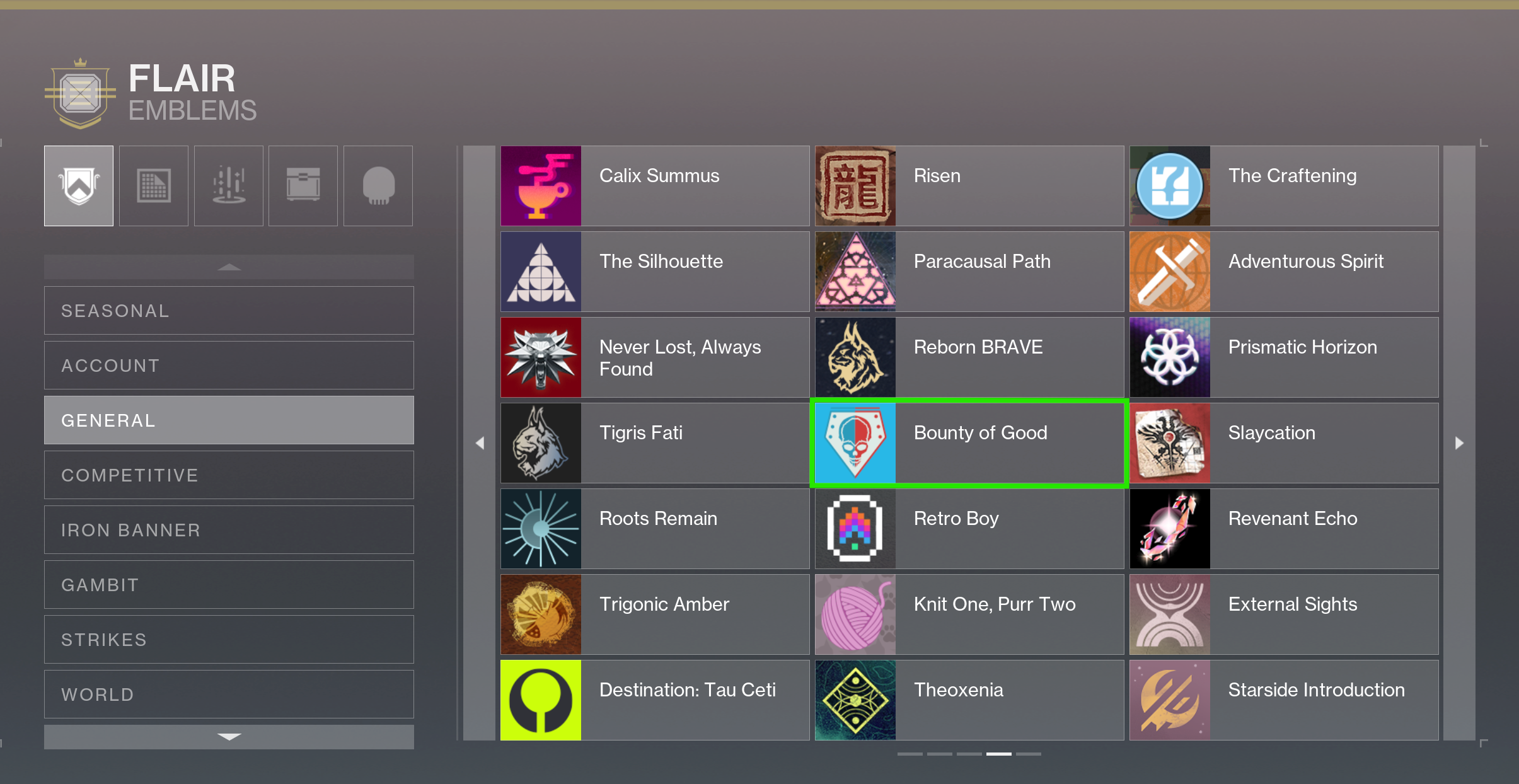Open the Gambit emblems category
Viewport: 1519px width, 784px height.
pyautogui.click(x=229, y=585)
